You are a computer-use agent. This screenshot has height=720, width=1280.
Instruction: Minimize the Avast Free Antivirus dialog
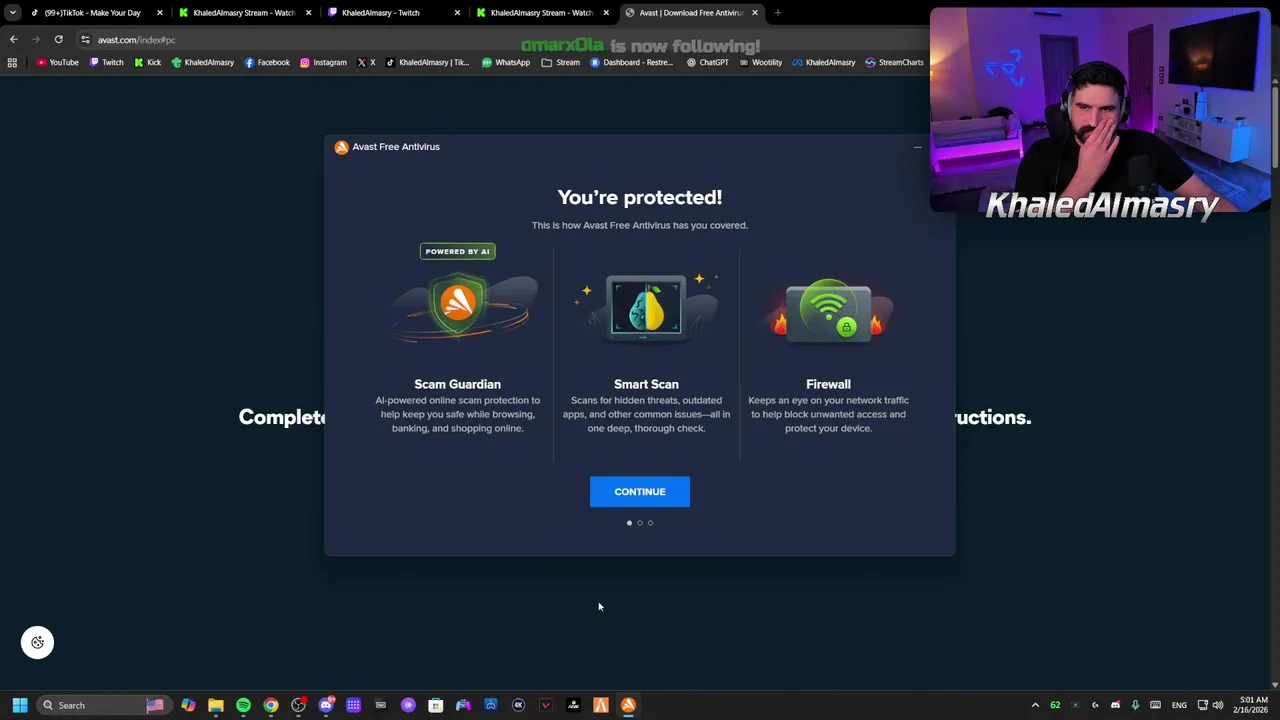tap(917, 147)
